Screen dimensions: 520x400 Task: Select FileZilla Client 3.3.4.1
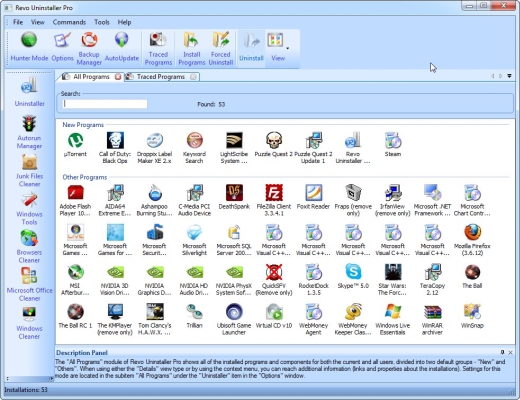pyautogui.click(x=274, y=200)
